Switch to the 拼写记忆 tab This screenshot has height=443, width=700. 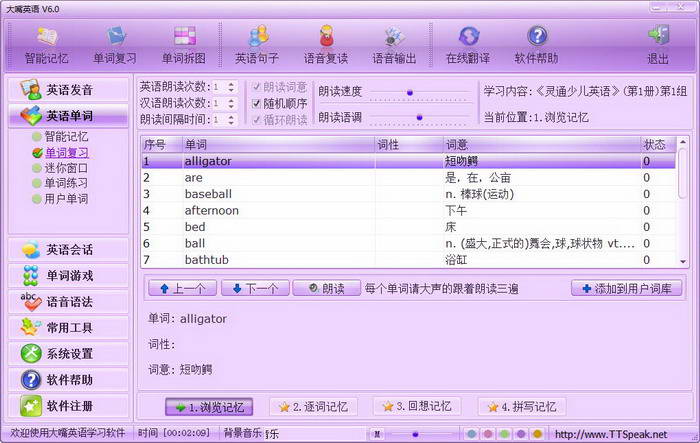(522, 407)
